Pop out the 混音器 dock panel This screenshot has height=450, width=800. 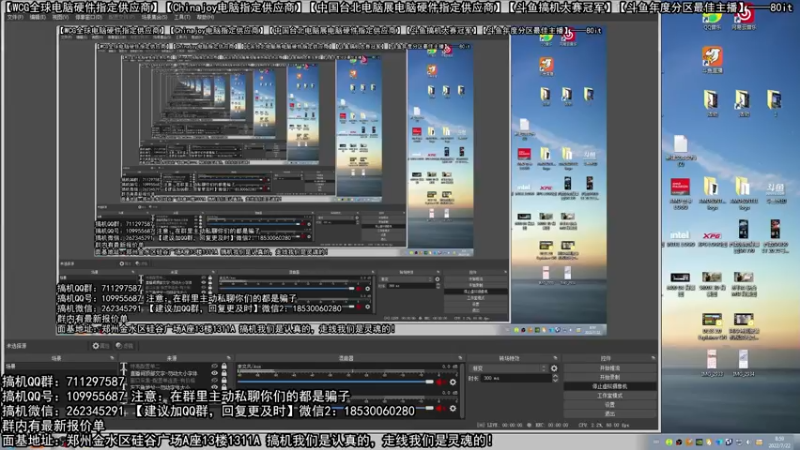point(460,358)
